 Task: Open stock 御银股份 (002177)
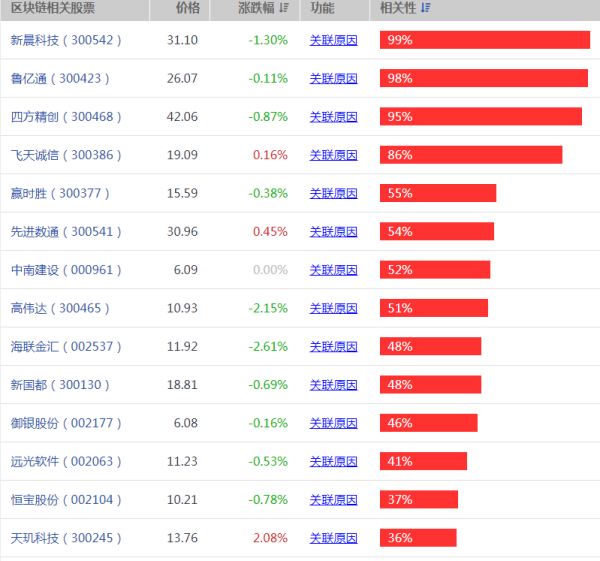point(66,423)
